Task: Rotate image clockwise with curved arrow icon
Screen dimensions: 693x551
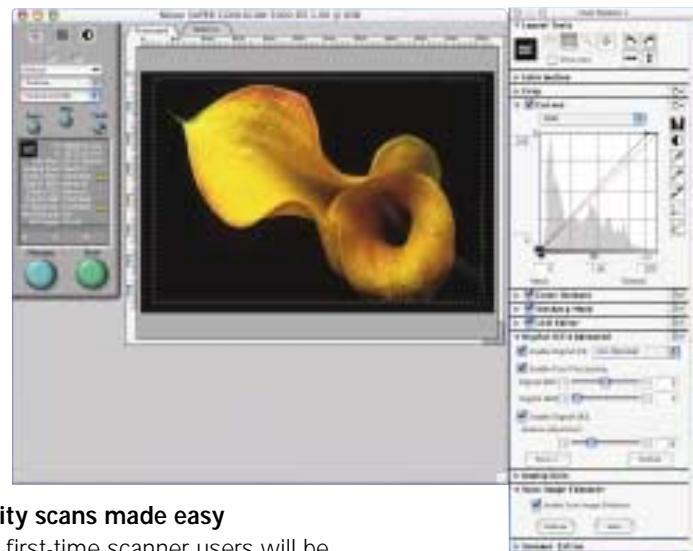Action: (x=649, y=42)
